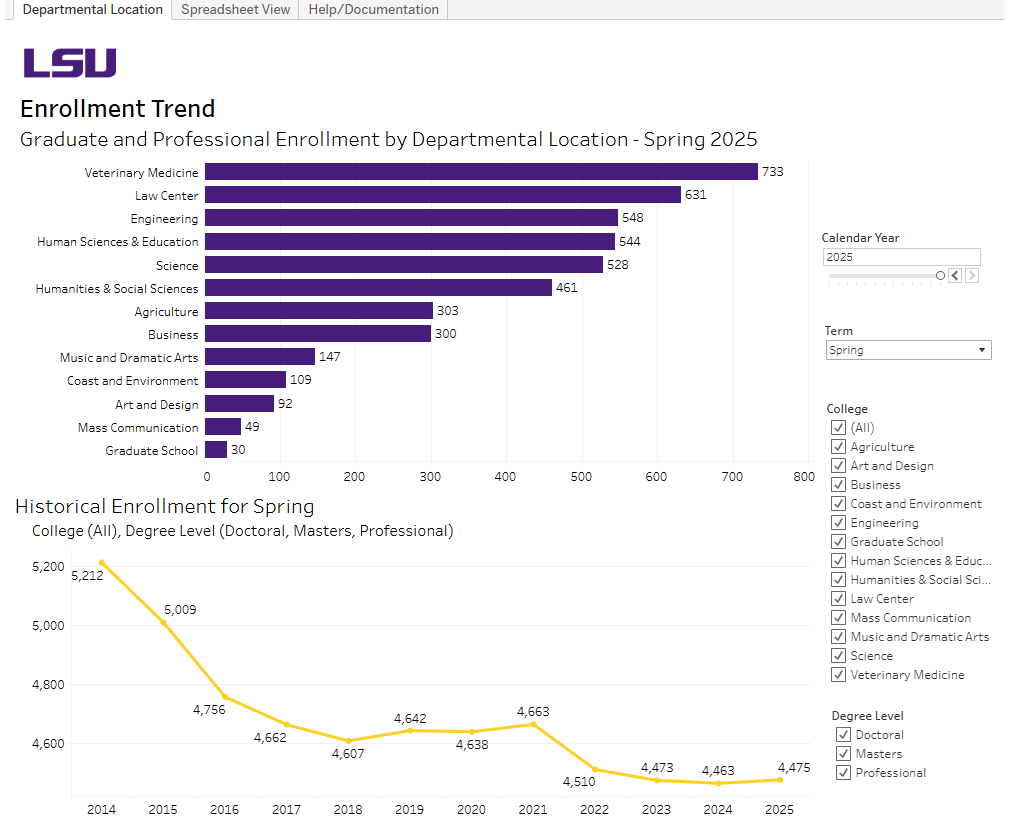Image resolution: width=1009 pixels, height=828 pixels.
Task: Disable the Doctoral degree level
Action: [x=843, y=734]
